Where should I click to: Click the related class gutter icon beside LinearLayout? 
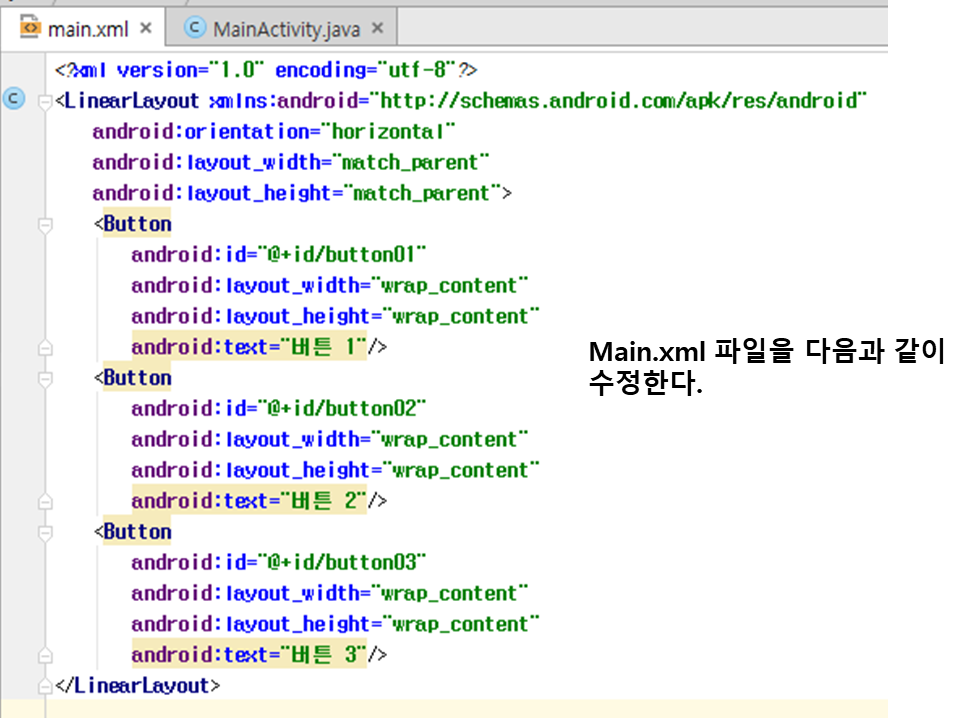[14, 100]
